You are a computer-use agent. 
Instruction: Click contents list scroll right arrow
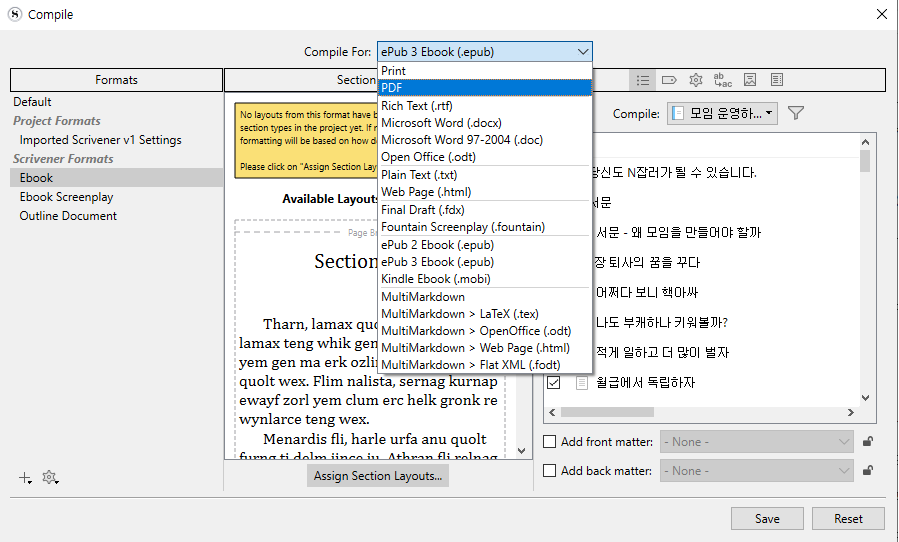pyautogui.click(x=851, y=412)
